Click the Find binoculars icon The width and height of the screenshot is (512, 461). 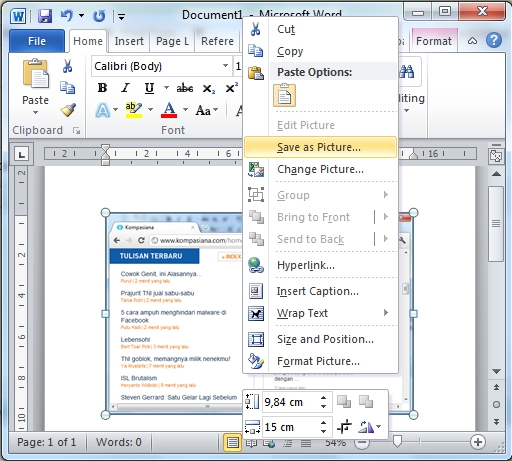point(407,71)
